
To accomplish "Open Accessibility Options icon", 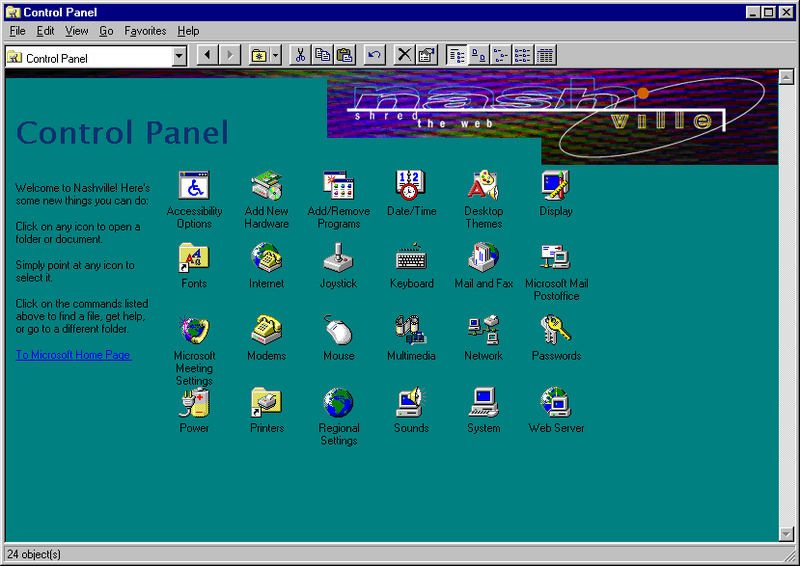I will pyautogui.click(x=194, y=186).
